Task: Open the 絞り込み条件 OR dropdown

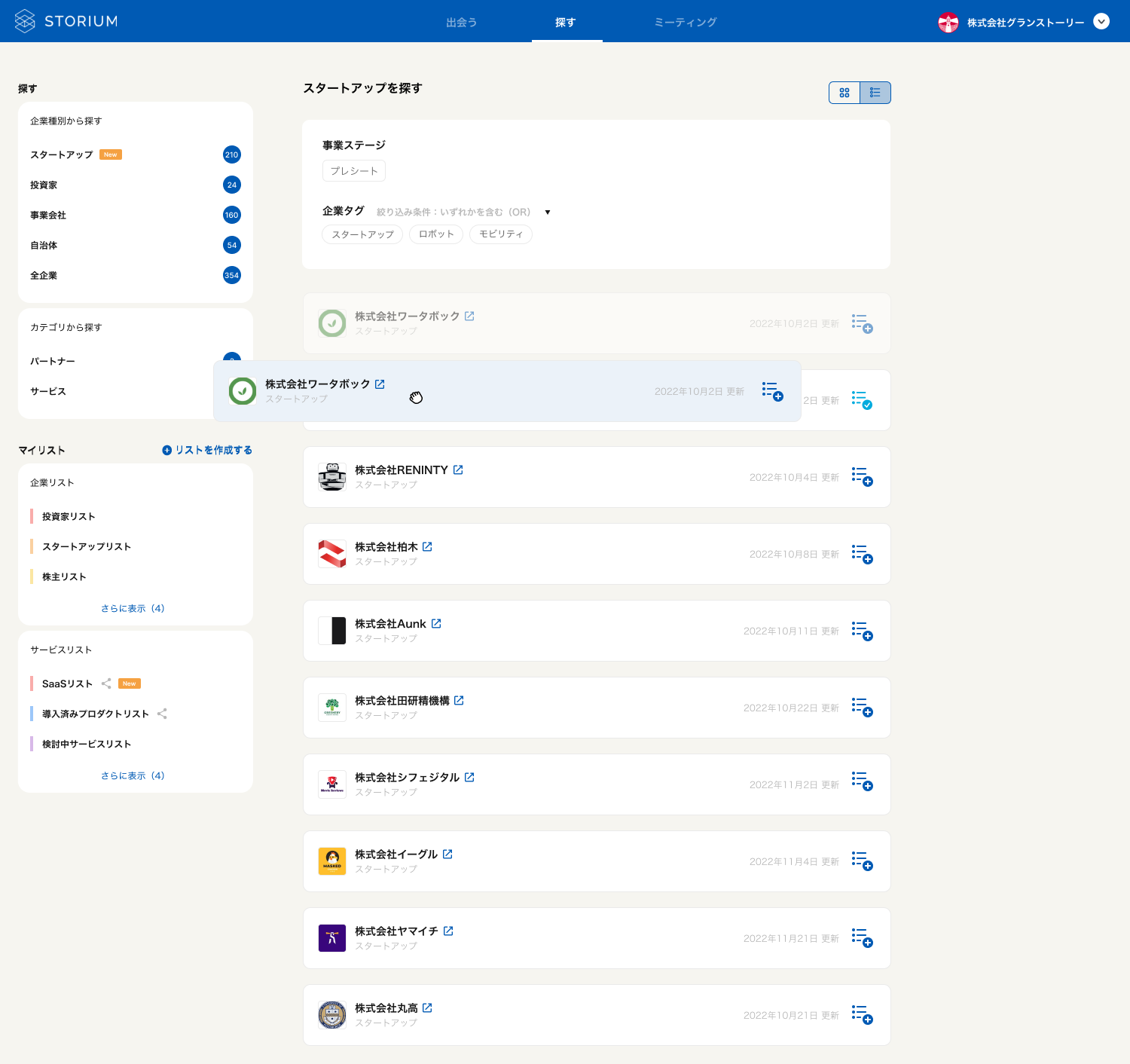Action: click(x=547, y=212)
